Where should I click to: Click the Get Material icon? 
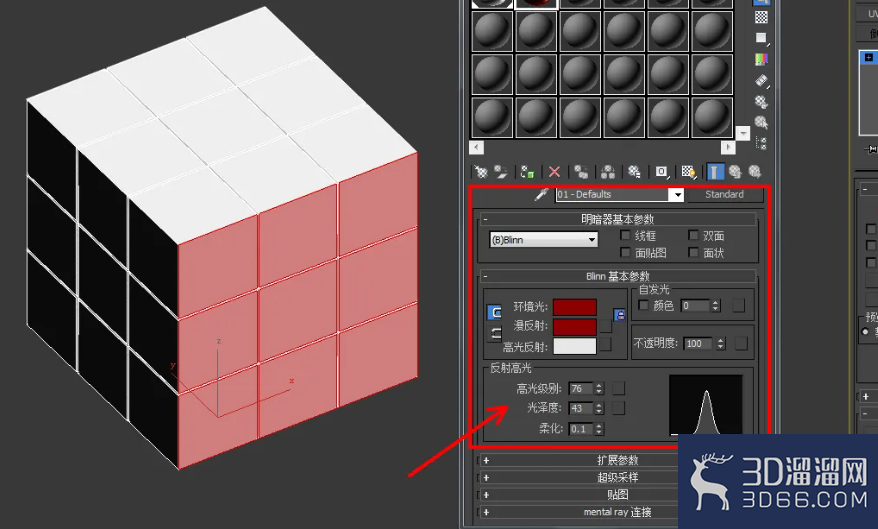pos(481,172)
